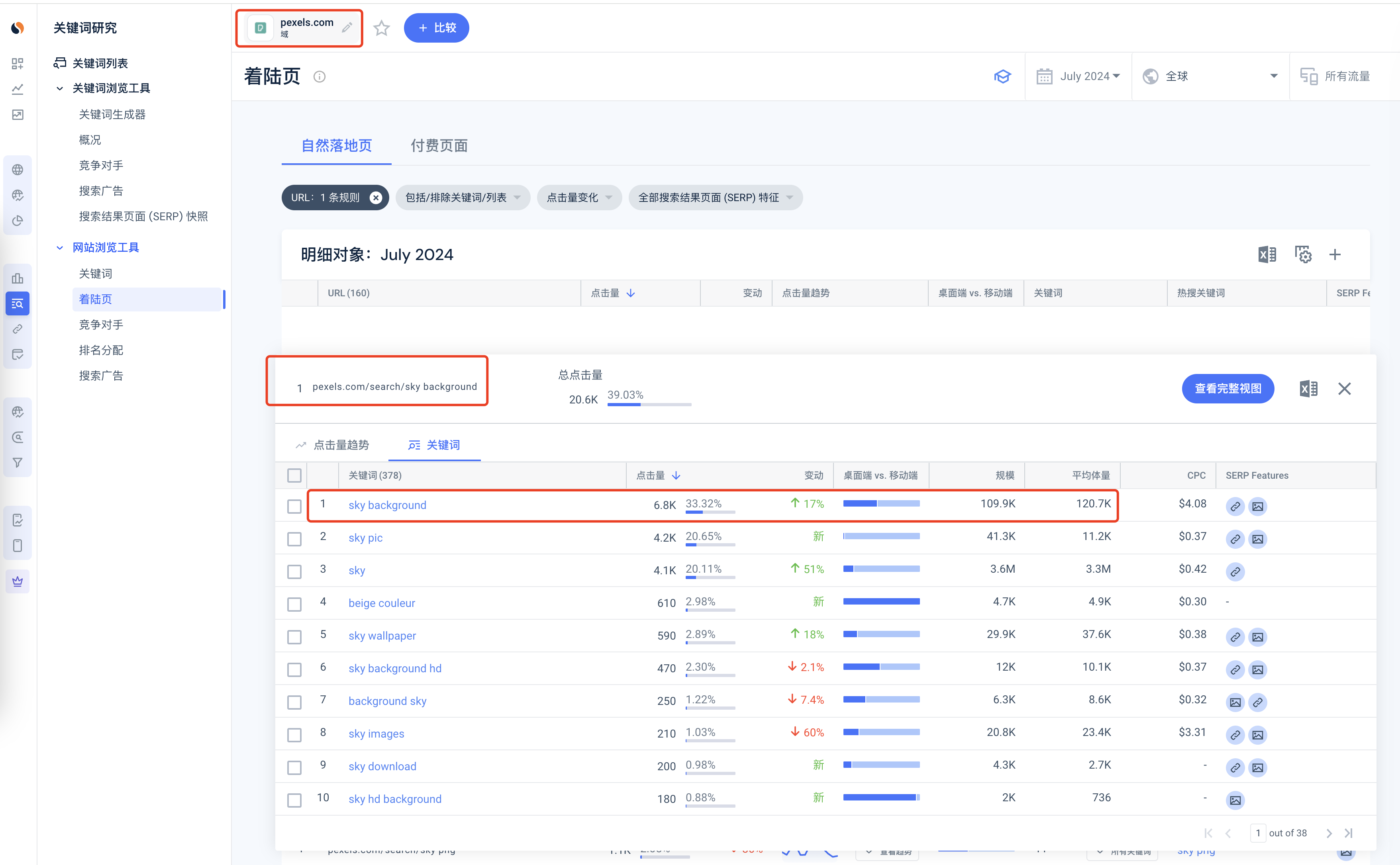Click the page number input field
Viewport: 1400px width, 865px height.
[x=1257, y=833]
